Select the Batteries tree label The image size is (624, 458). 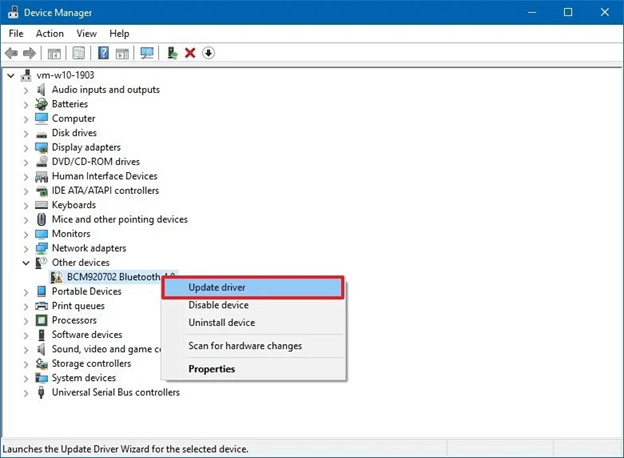(70, 104)
